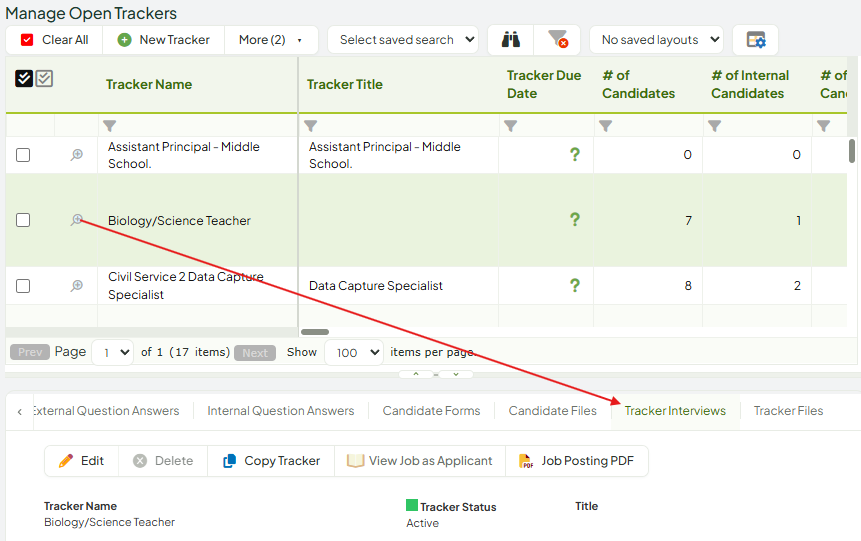
Task: Tick checkbox for Civil Service 2 Data Capture
Action: point(23,286)
